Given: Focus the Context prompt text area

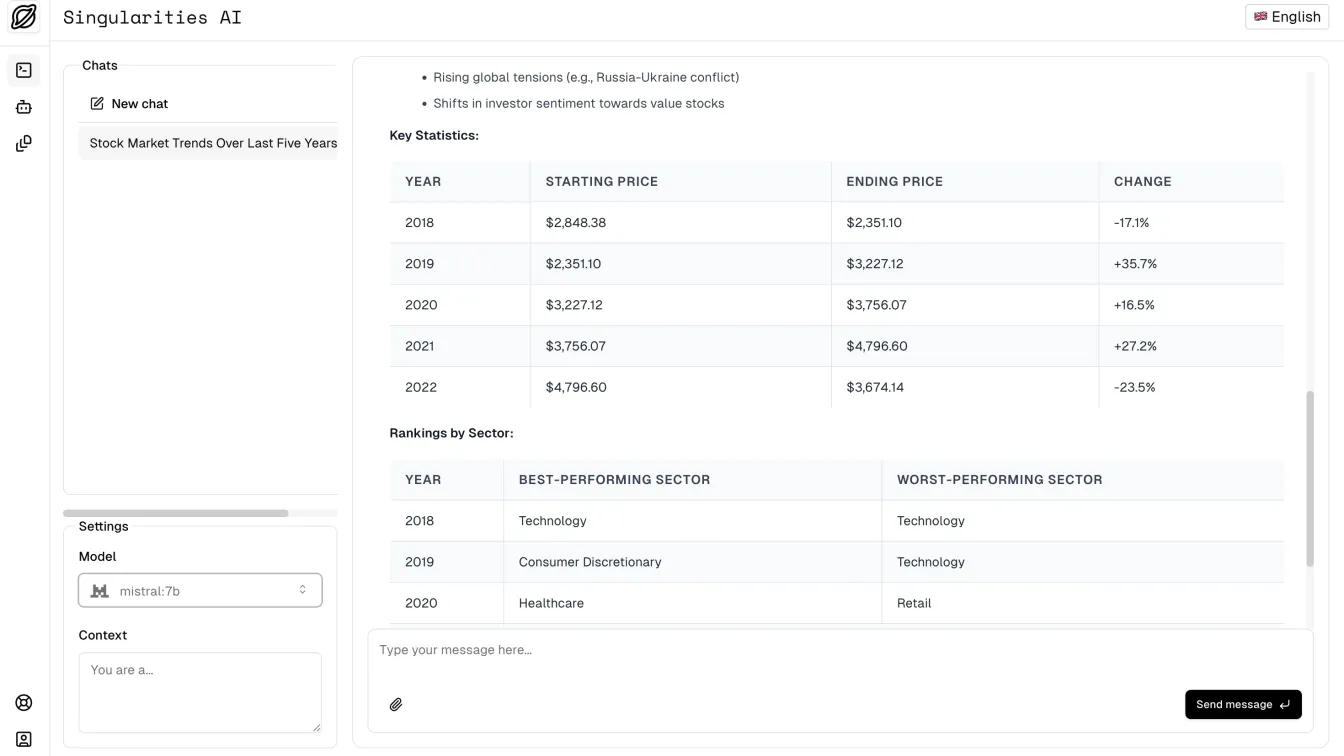Looking at the screenshot, I should click(x=199, y=692).
